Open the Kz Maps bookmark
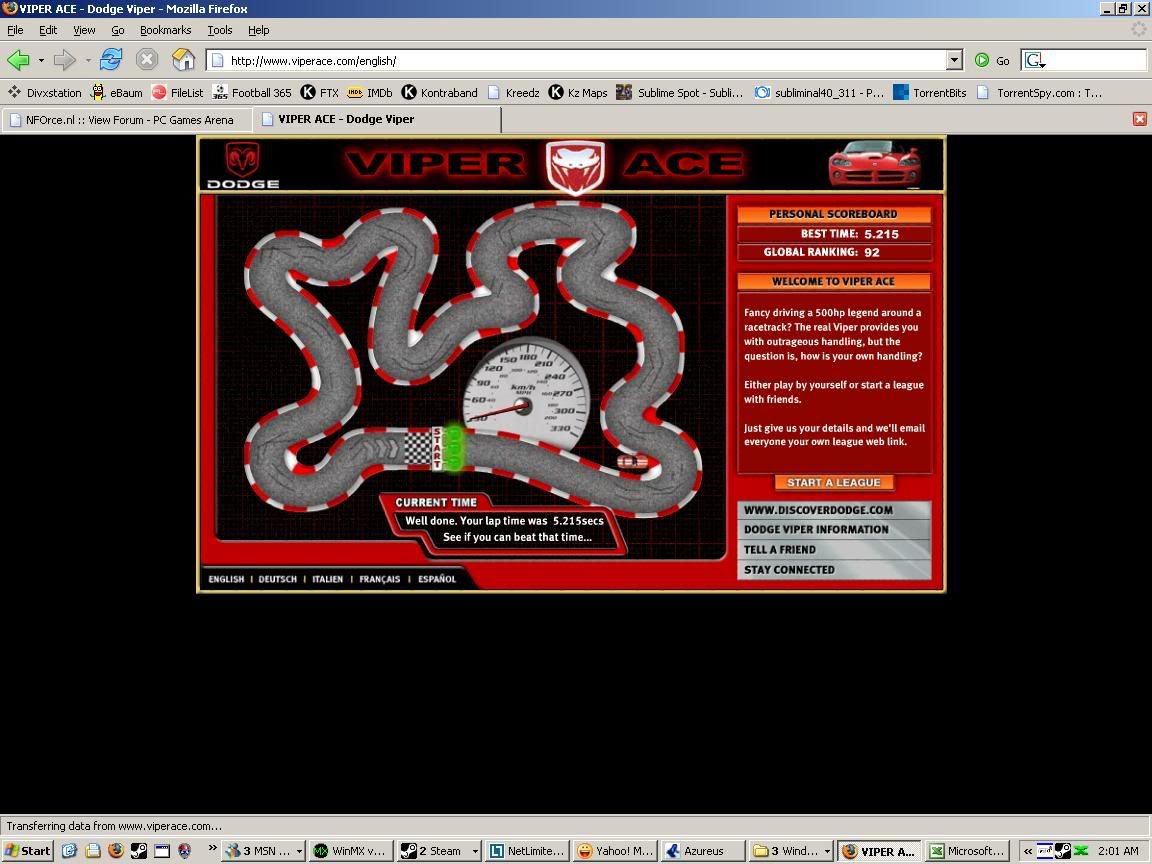 [577, 93]
